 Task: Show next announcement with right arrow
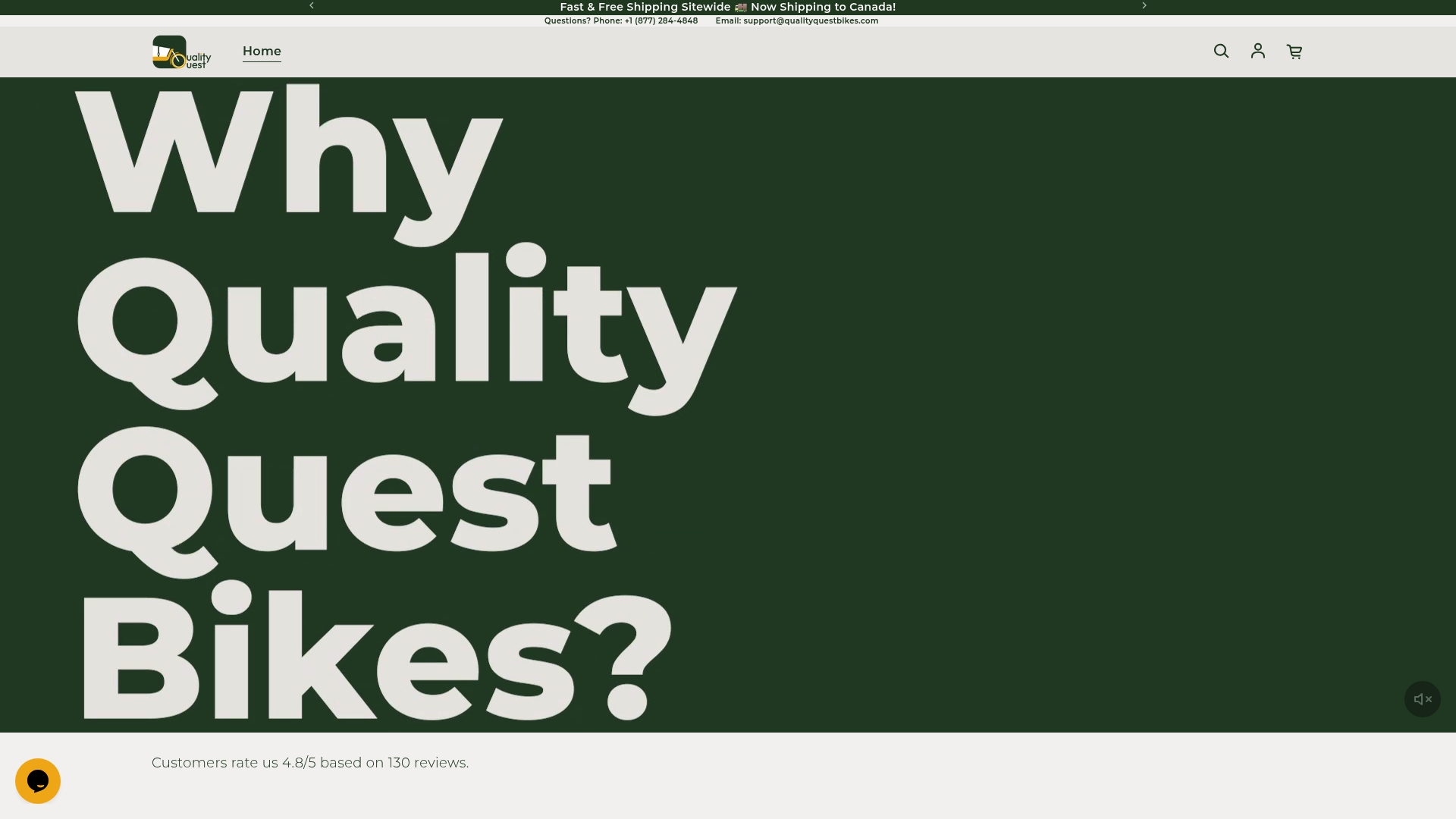1144,6
